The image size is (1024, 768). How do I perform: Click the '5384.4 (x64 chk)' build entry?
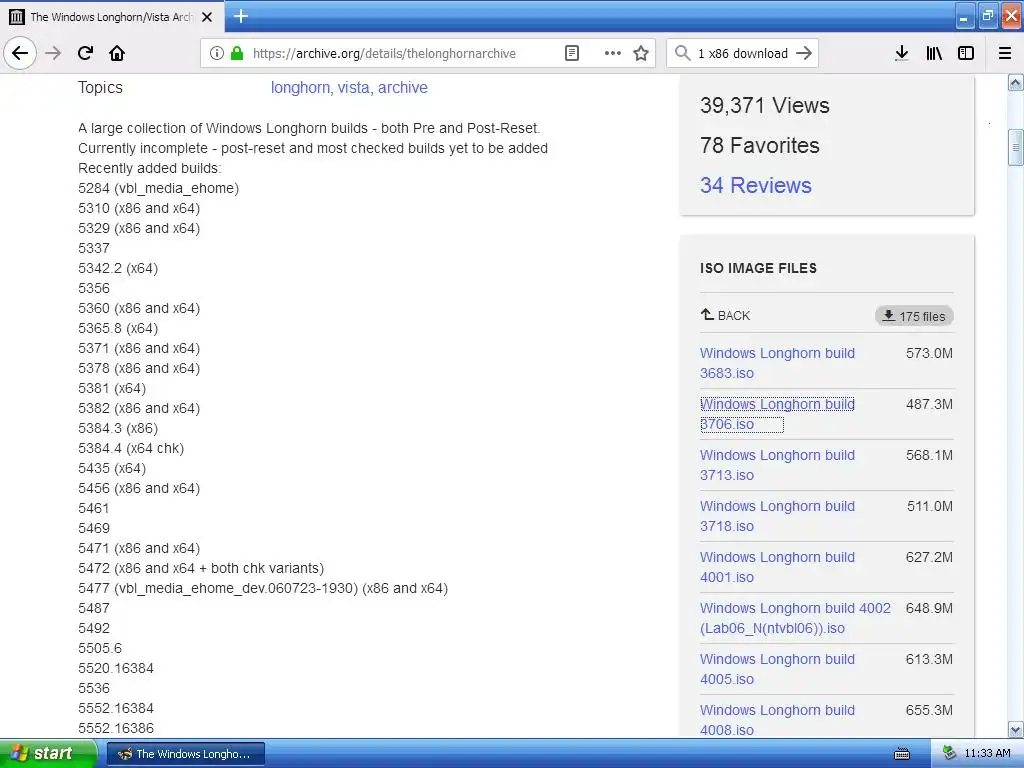[131, 448]
